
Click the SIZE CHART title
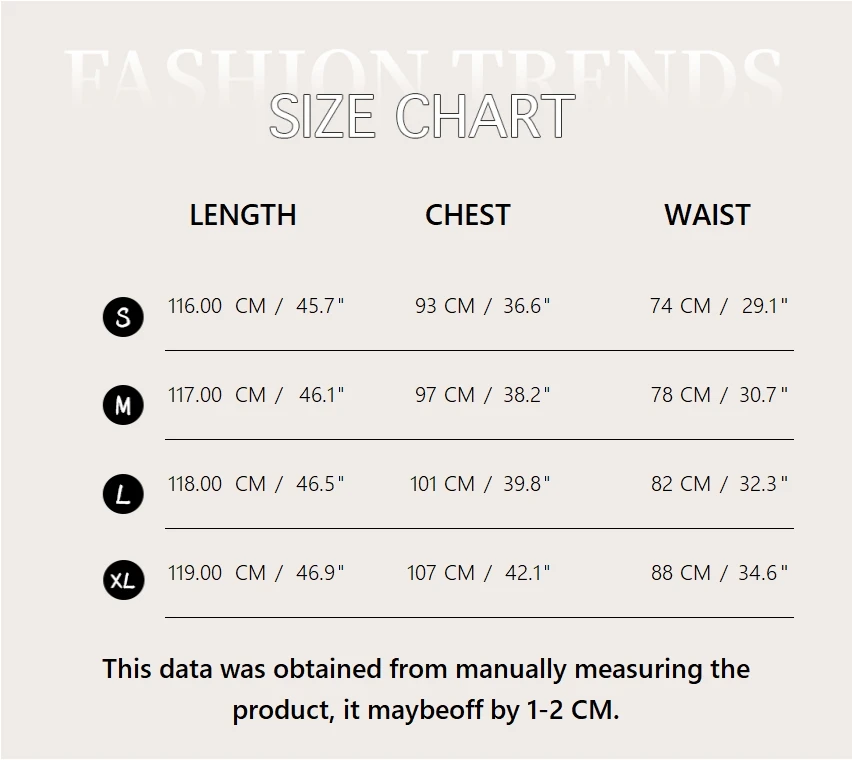(x=422, y=116)
